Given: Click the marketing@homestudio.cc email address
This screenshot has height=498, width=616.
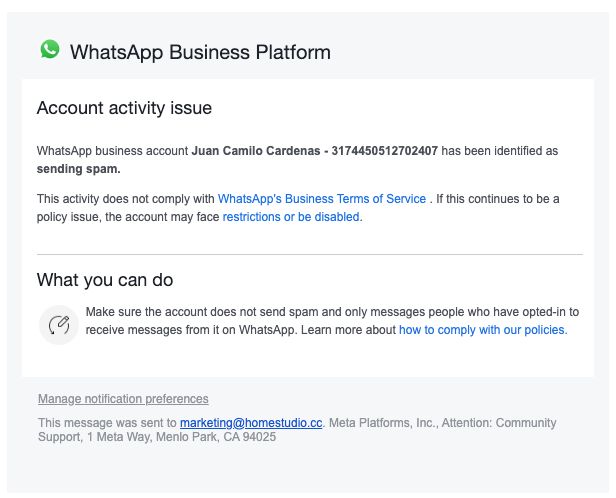Looking at the screenshot, I should point(251,423).
